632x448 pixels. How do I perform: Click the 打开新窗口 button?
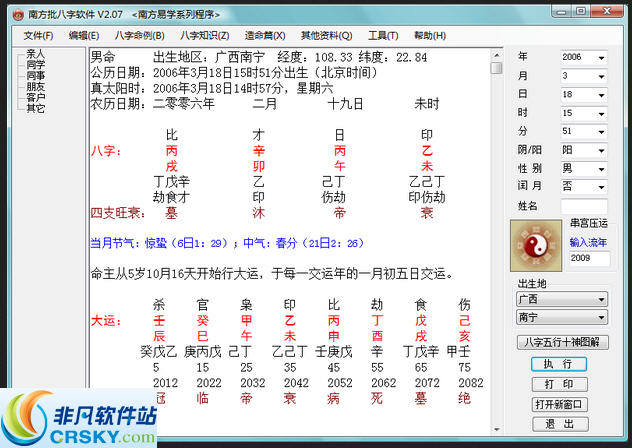pos(559,404)
